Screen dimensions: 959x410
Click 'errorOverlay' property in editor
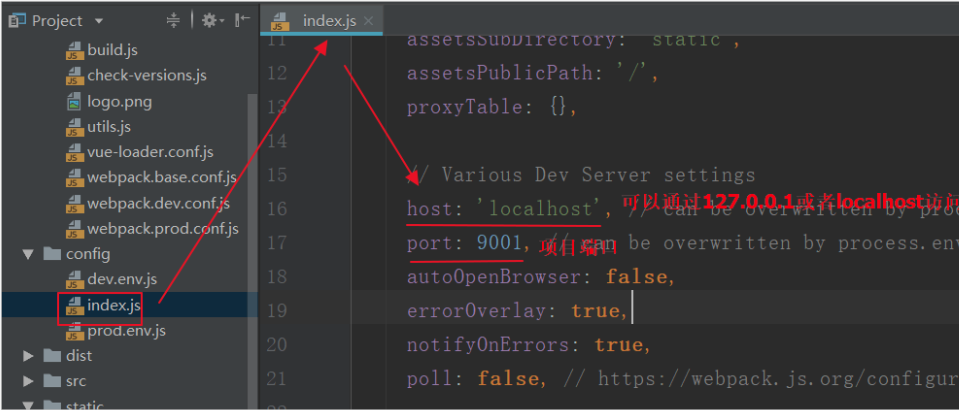[476, 311]
